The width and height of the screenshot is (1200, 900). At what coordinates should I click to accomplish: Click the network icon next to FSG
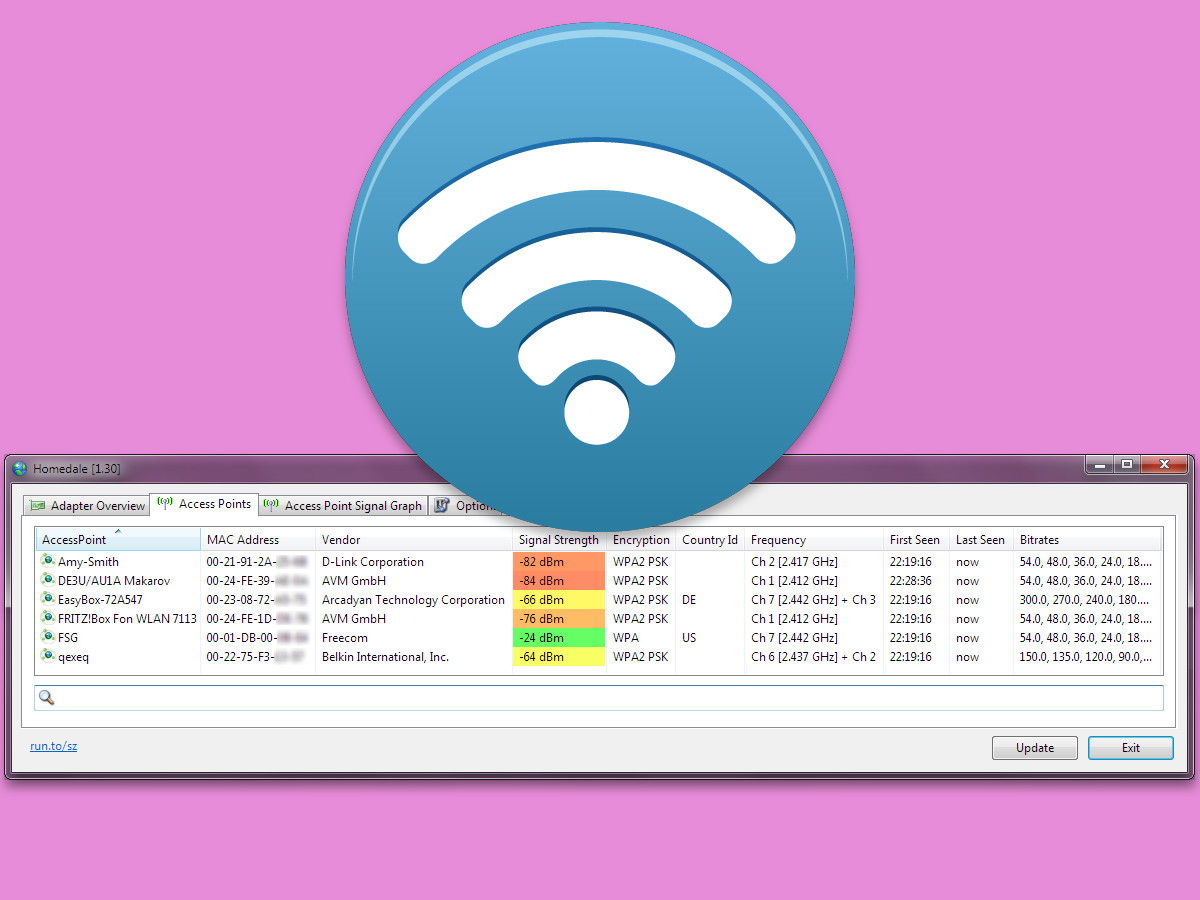(x=47, y=637)
